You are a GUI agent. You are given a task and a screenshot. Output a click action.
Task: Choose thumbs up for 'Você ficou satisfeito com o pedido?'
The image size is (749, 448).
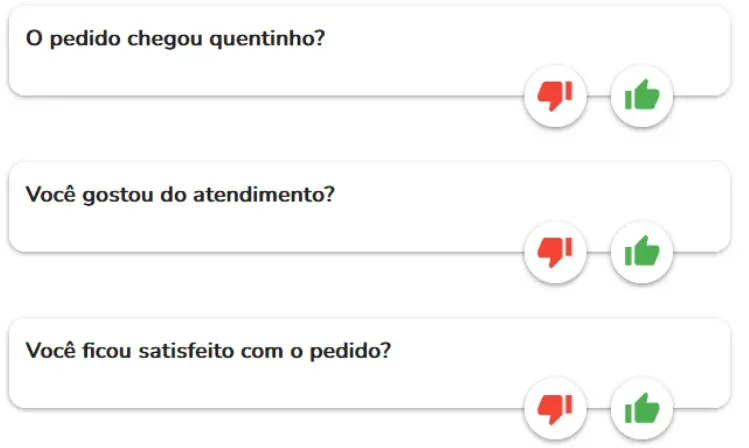coord(642,409)
